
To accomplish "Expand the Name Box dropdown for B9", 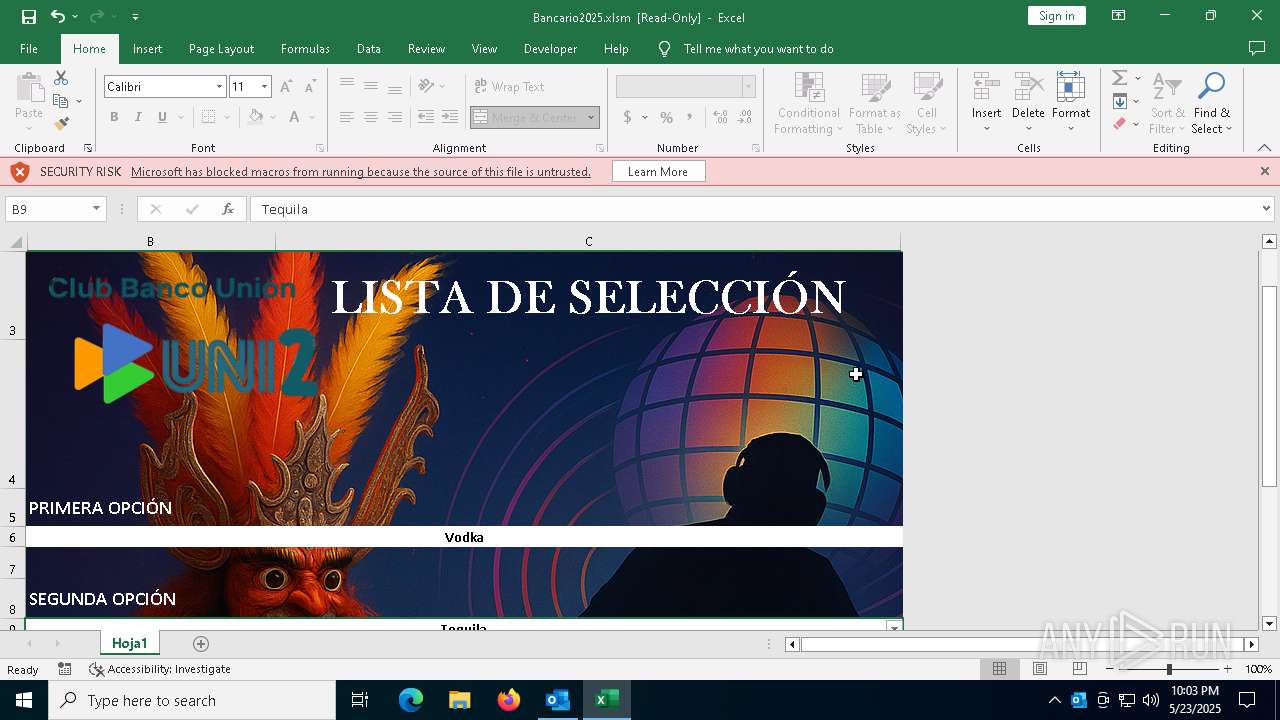I will (97, 209).
